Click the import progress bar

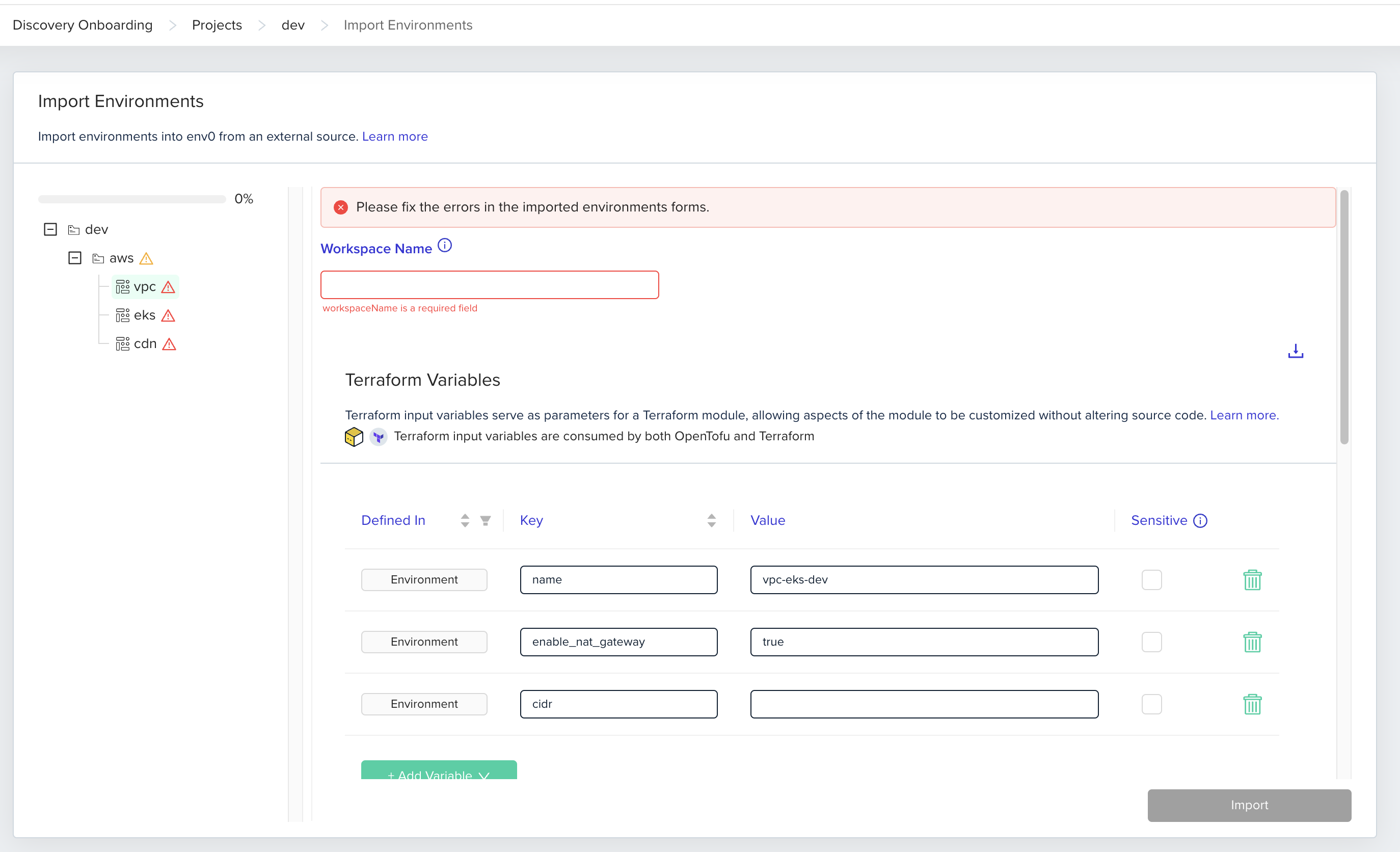(132, 199)
